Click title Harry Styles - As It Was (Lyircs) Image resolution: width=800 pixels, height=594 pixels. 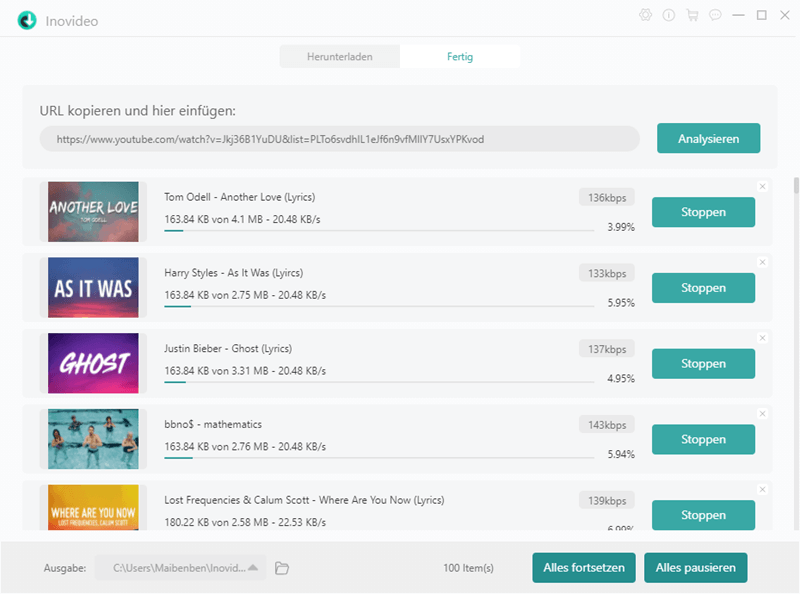(234, 273)
